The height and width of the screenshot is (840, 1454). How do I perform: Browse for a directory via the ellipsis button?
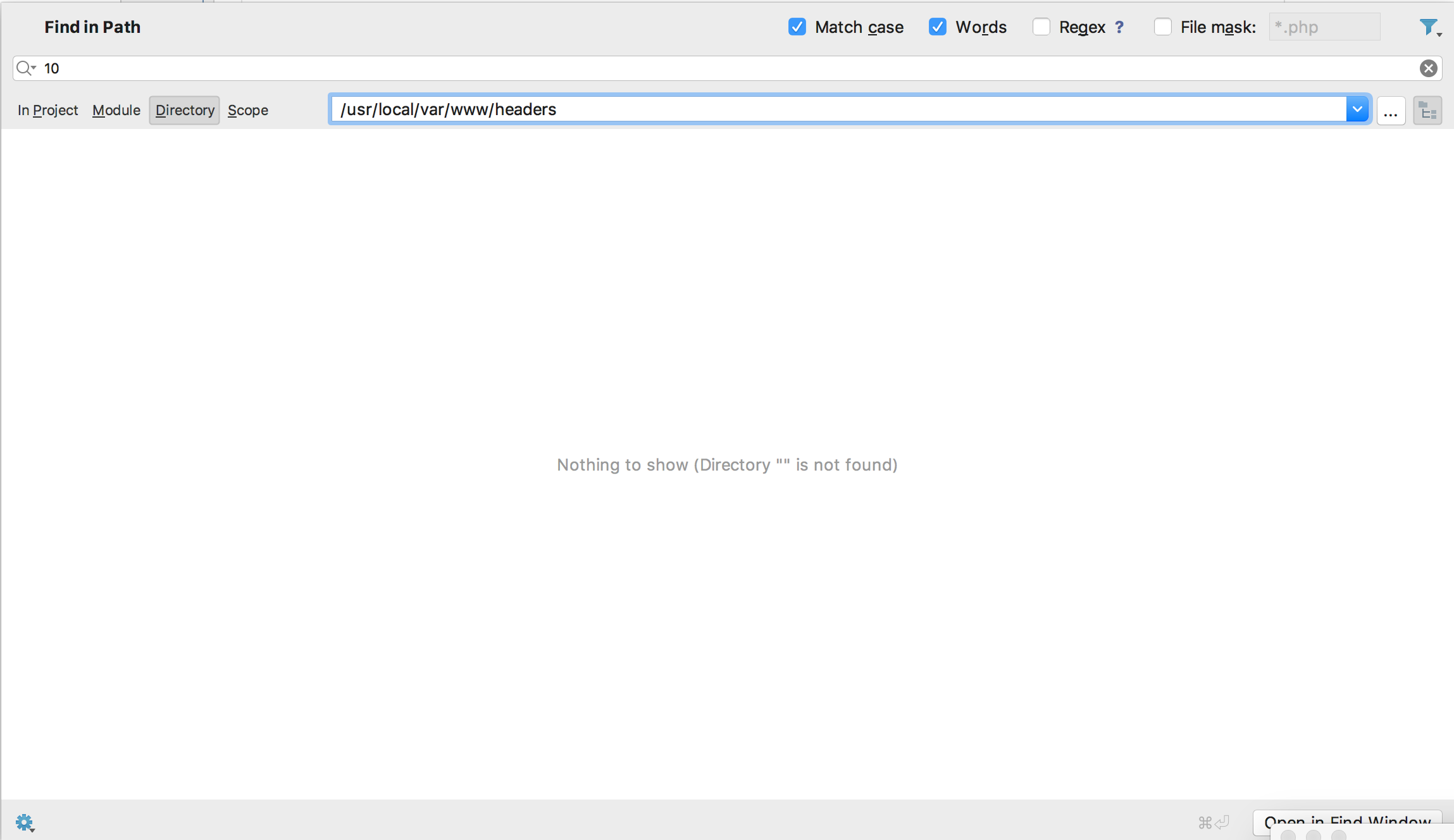coord(1391,109)
